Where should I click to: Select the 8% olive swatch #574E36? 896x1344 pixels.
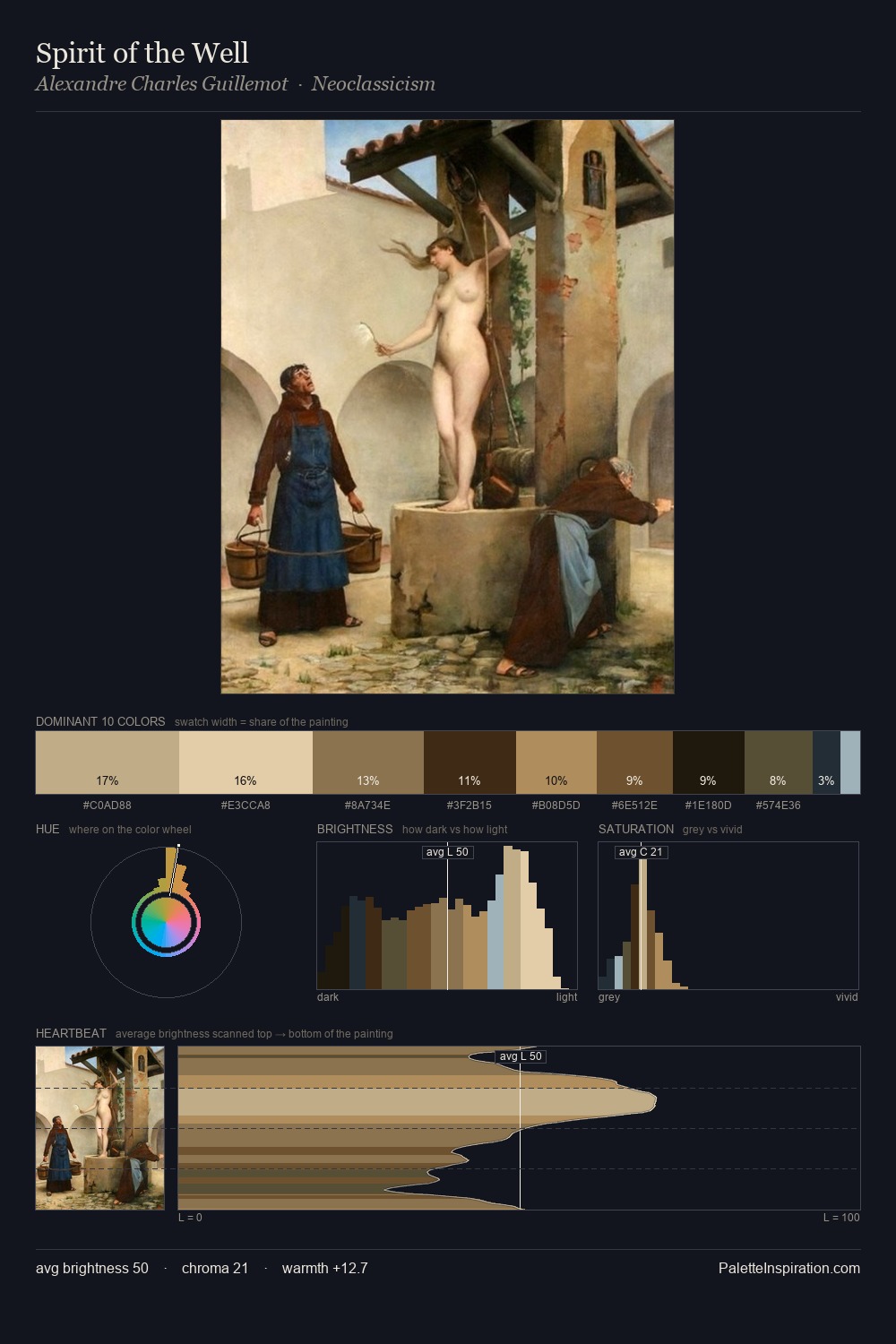point(779,762)
